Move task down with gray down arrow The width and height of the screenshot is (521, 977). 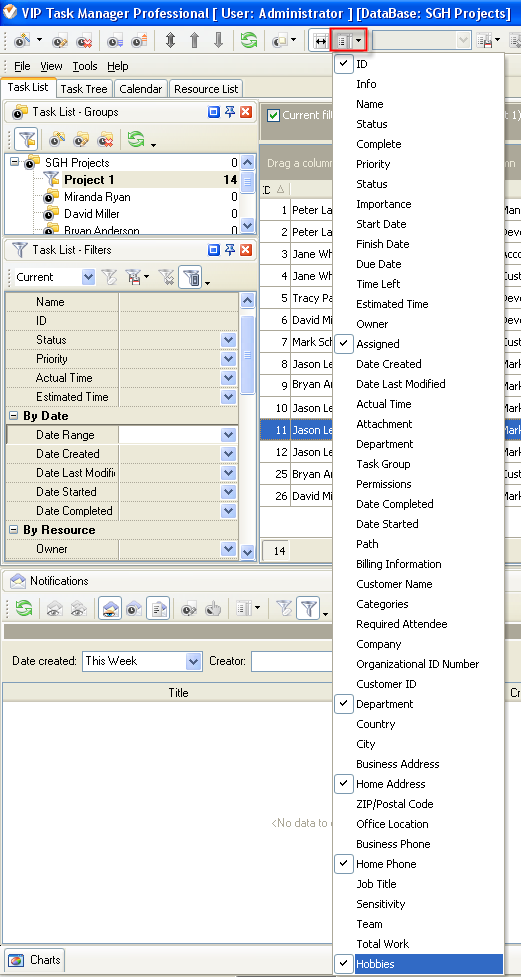(218, 41)
